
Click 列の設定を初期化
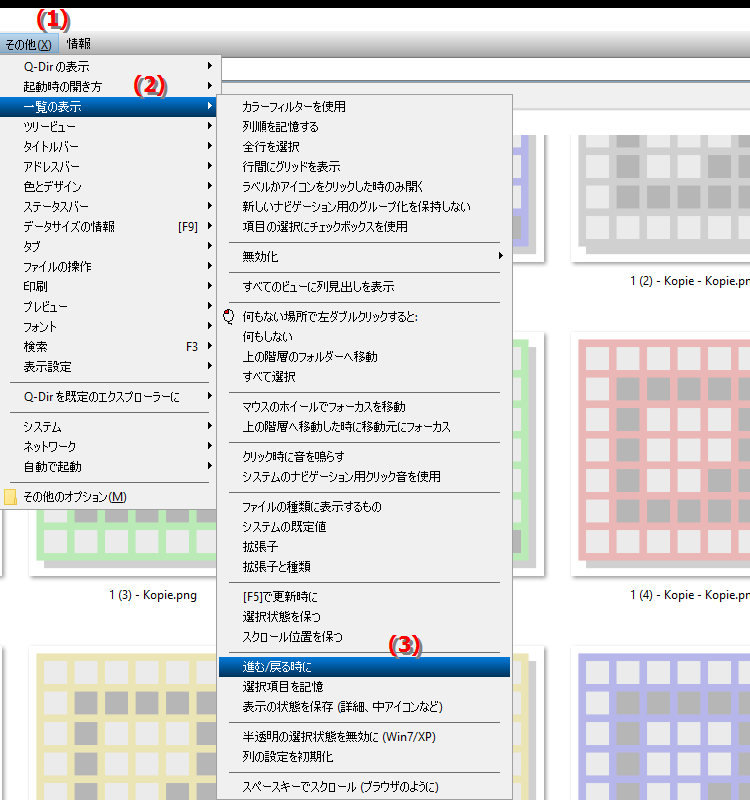coord(364,756)
